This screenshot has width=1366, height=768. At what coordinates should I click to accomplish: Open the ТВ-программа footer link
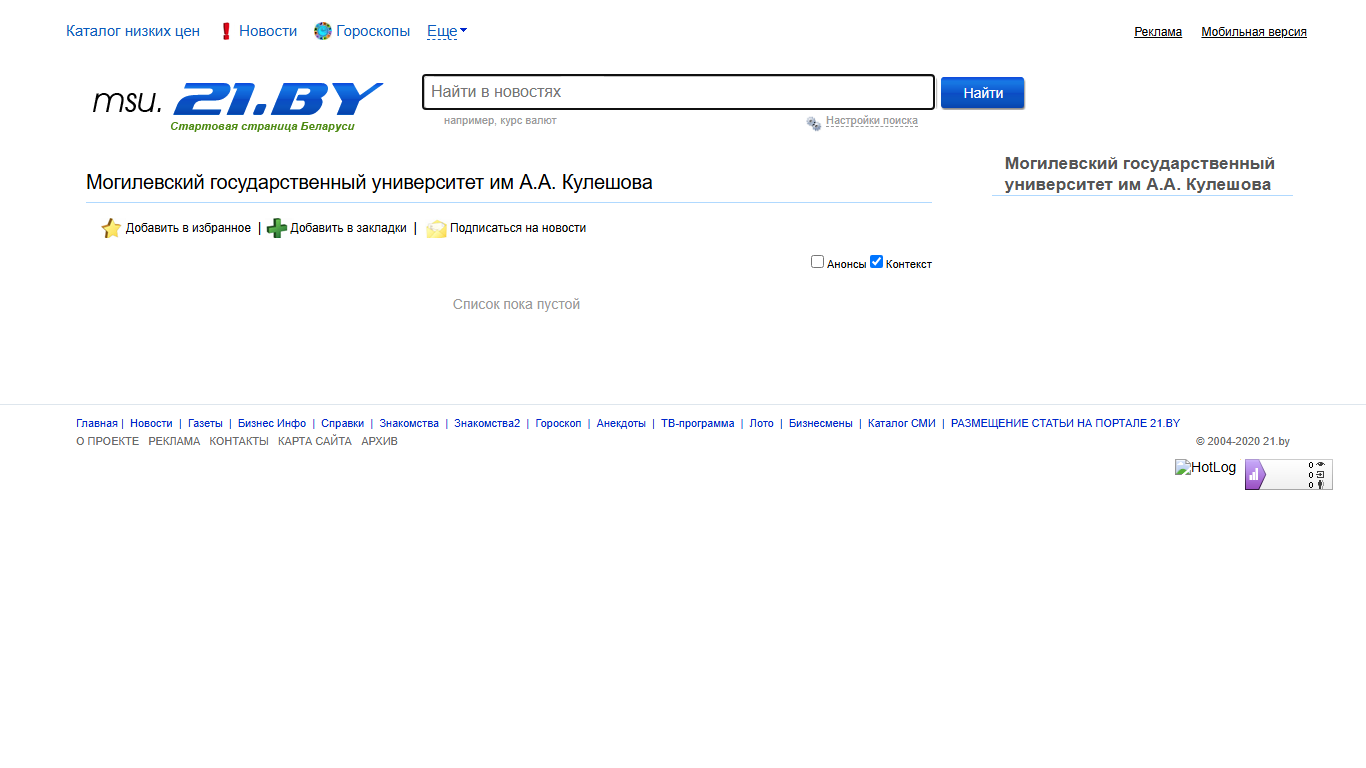pyautogui.click(x=697, y=424)
